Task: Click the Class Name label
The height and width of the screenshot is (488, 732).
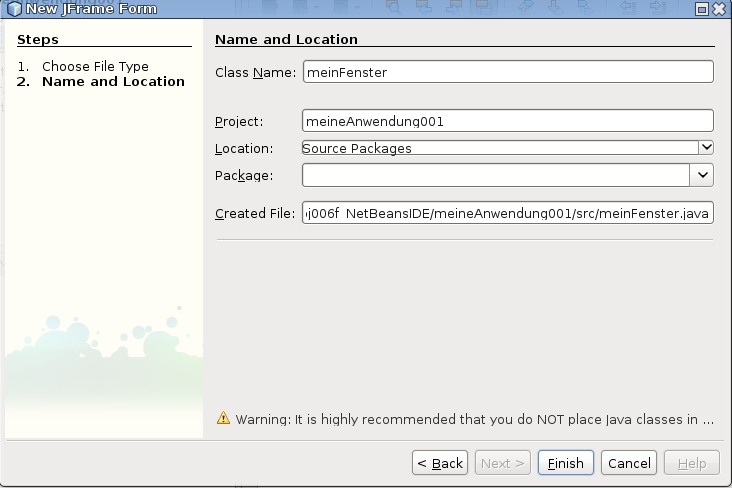Action: tap(255, 72)
